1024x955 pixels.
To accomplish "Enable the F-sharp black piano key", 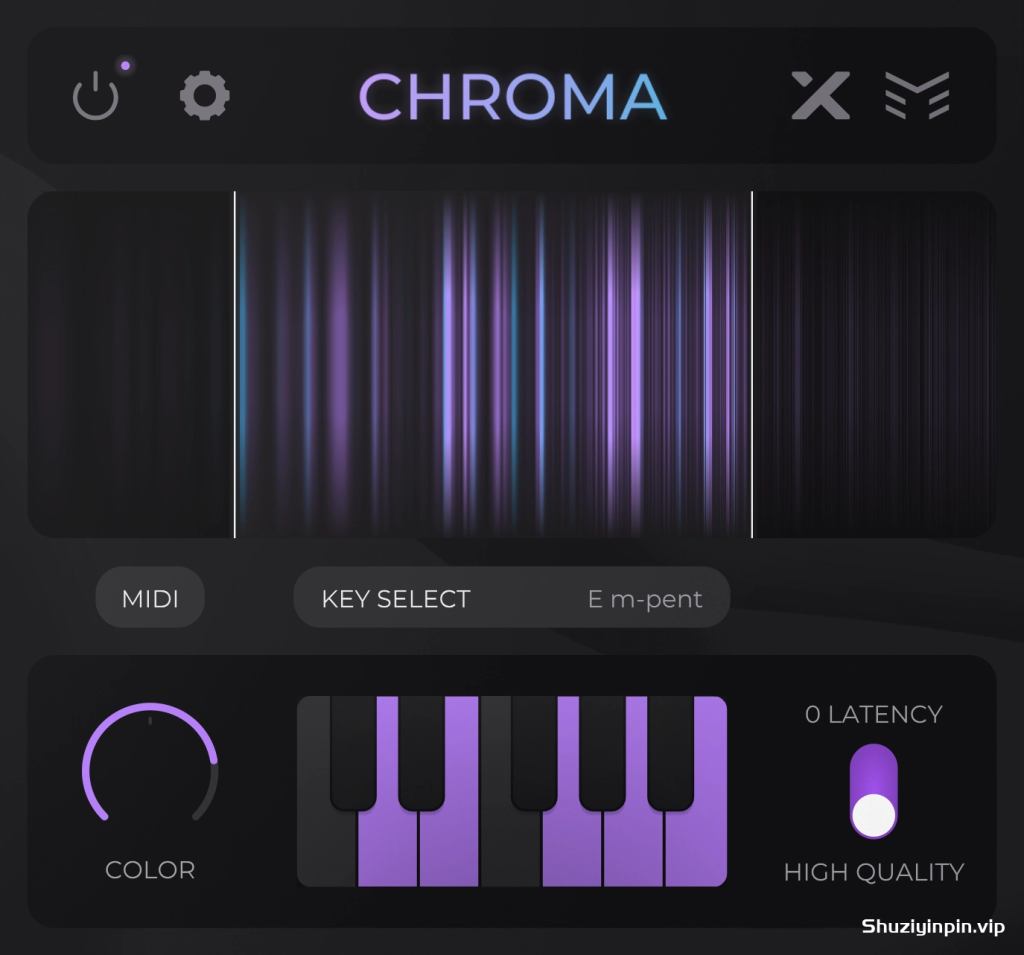I will click(x=534, y=753).
